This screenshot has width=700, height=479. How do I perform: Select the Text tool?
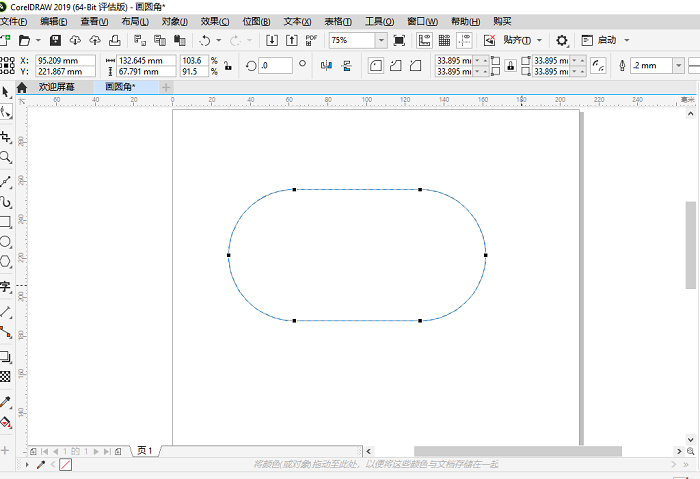6,286
